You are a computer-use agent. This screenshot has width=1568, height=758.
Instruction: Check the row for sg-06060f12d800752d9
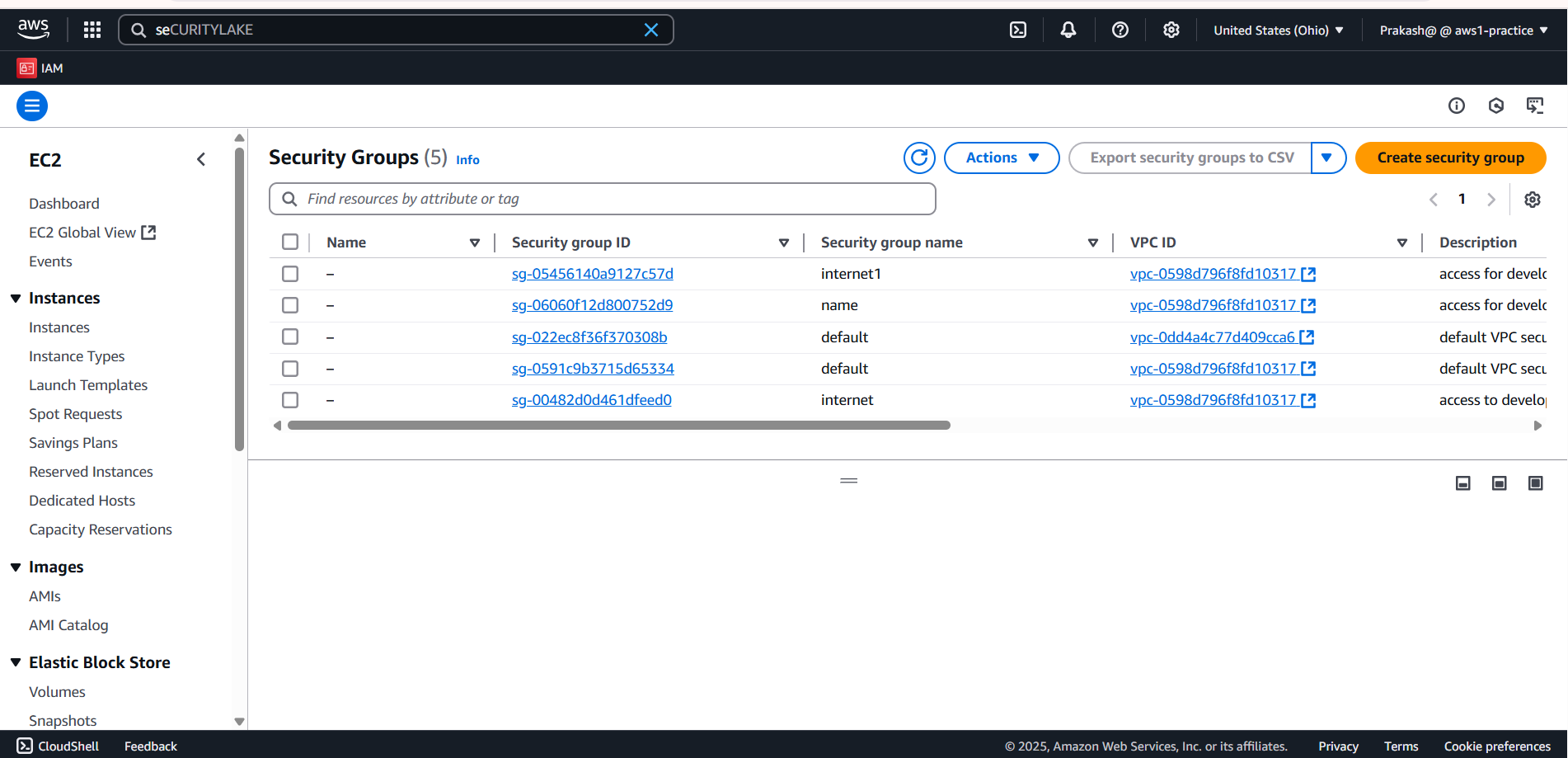[x=290, y=305]
